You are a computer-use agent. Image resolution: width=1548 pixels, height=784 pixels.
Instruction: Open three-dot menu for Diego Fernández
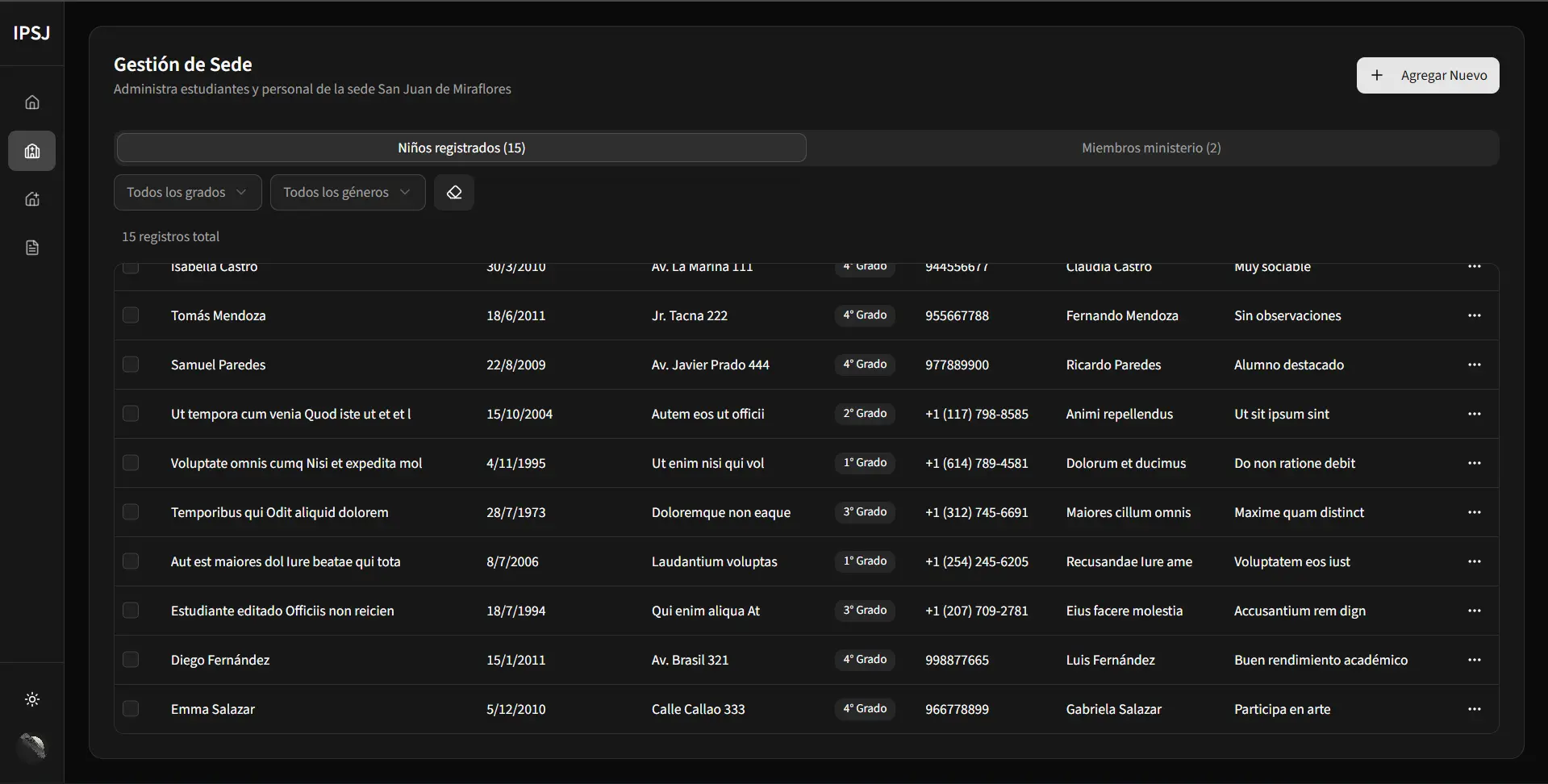coord(1474,660)
